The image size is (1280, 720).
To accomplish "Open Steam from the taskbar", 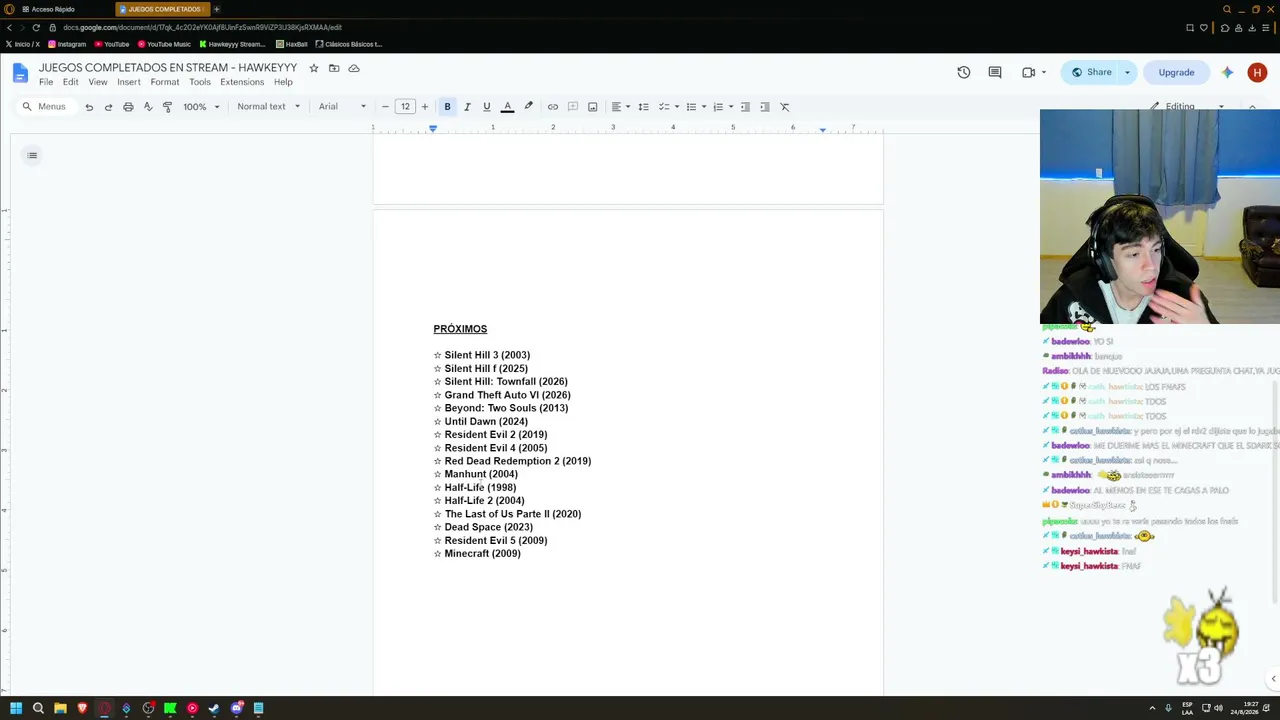I will (x=214, y=708).
